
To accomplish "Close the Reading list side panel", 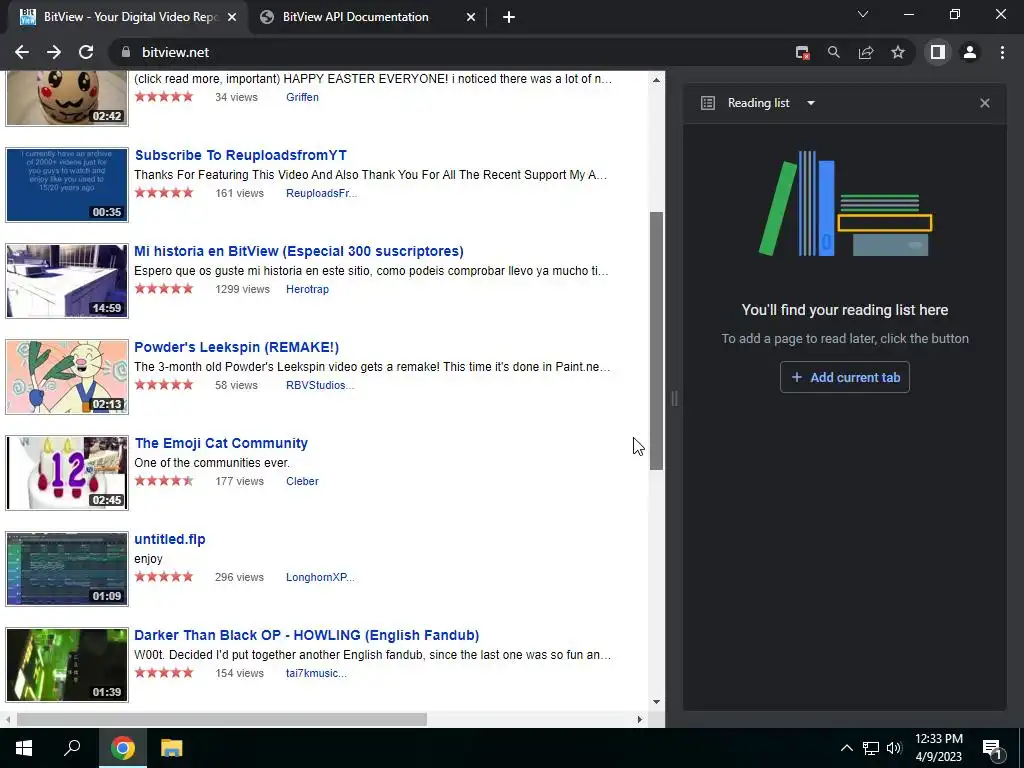I will click(x=985, y=103).
